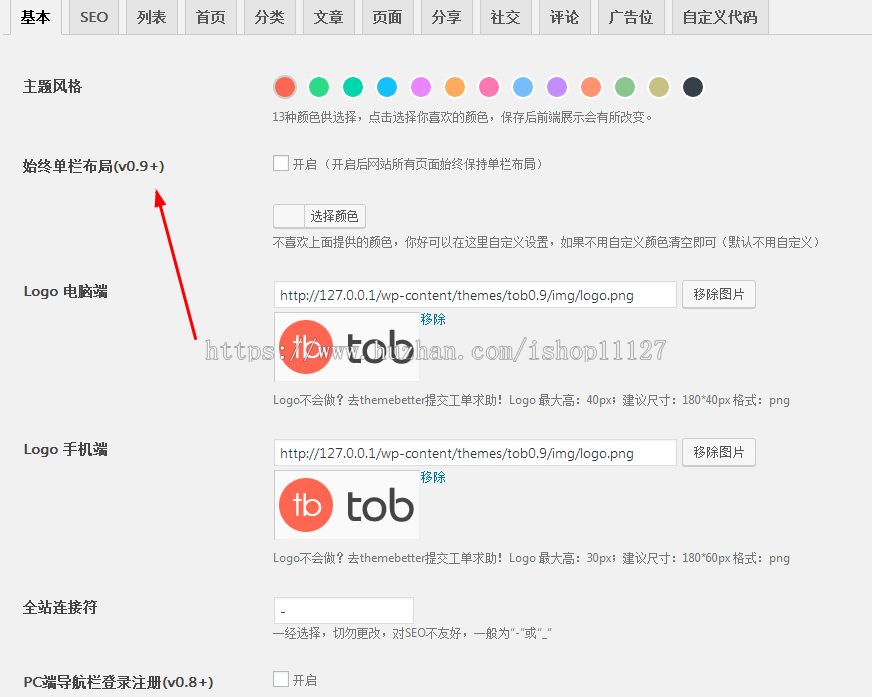Switch to the 自定义代码 tab
This screenshot has height=697, width=872.
720,17
